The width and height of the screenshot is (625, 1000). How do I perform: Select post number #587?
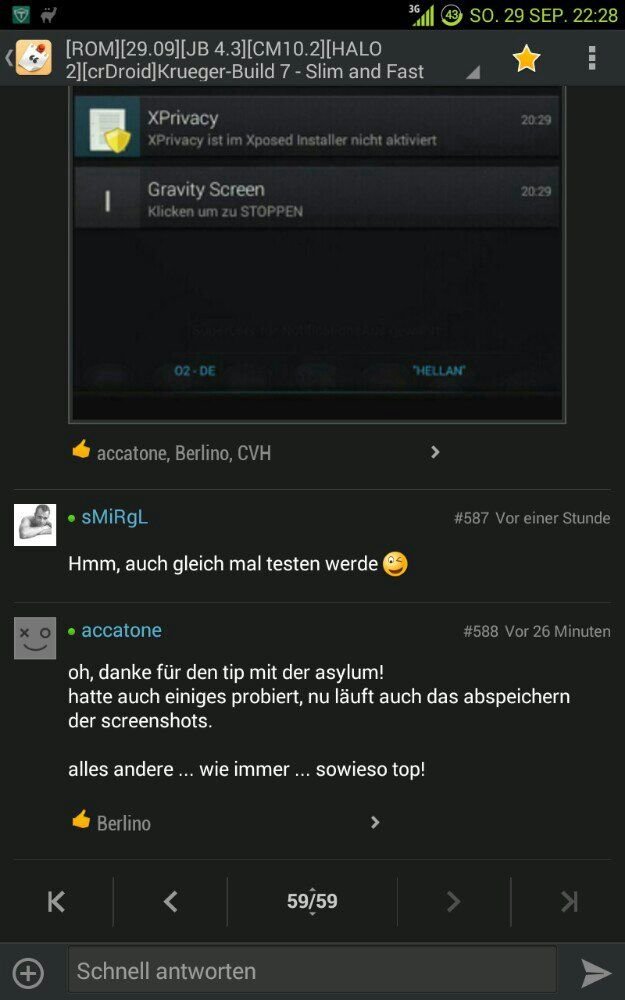[471, 518]
